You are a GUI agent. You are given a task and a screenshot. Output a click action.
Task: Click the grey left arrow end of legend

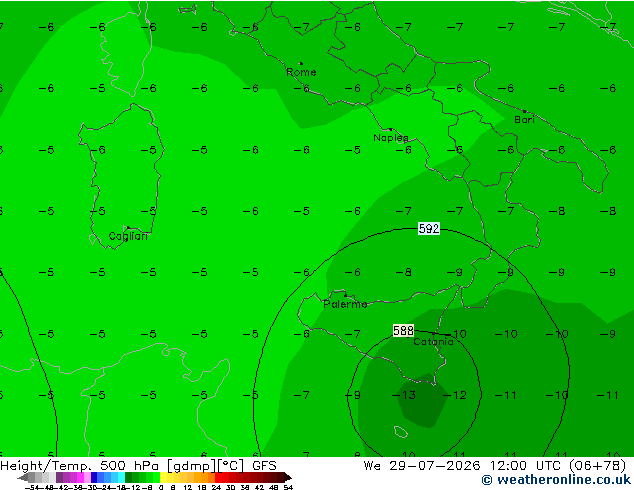[23, 477]
